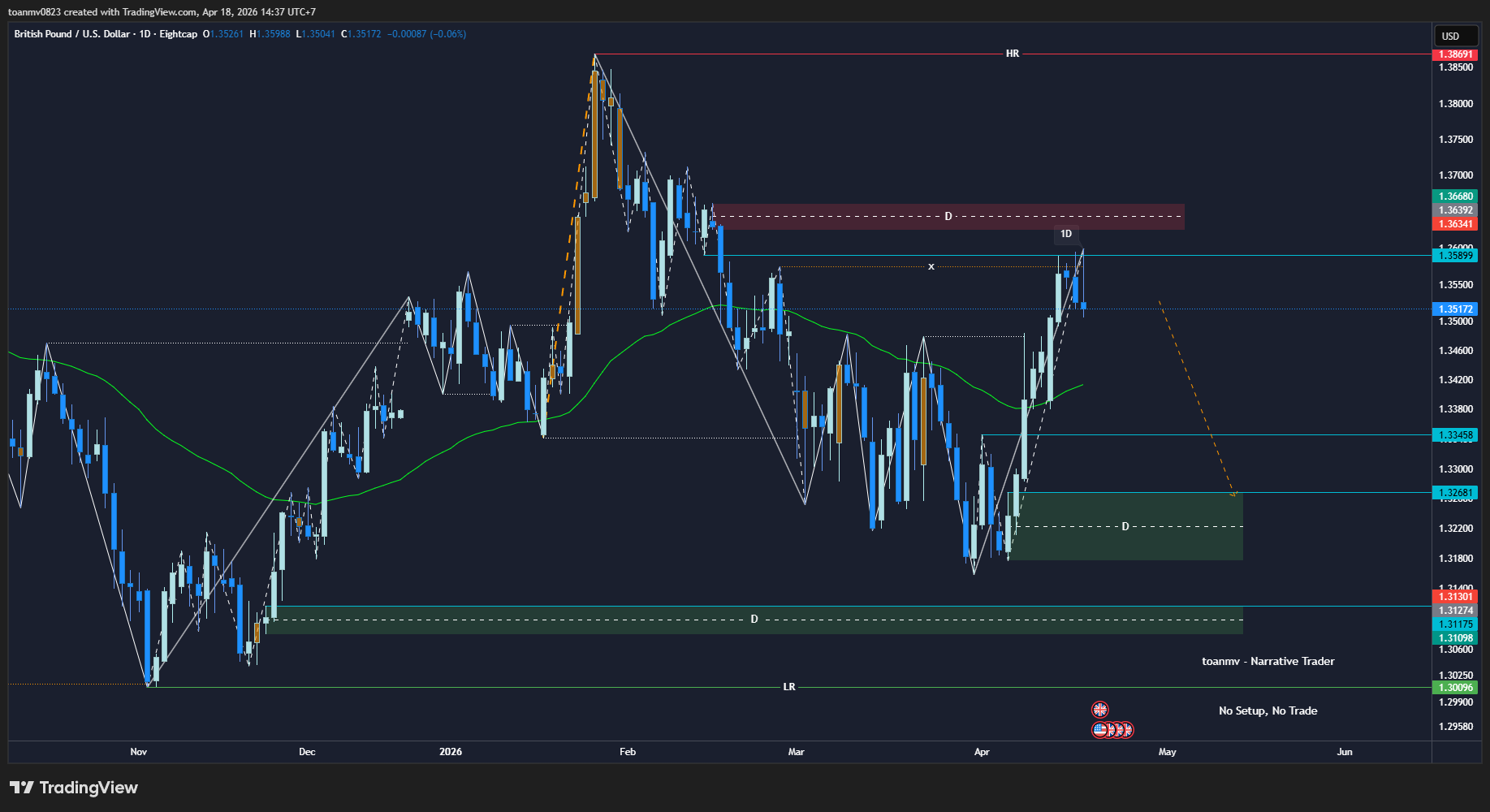1490x812 pixels.
Task: Click the D label in the long lower green zone
Action: click(754, 620)
